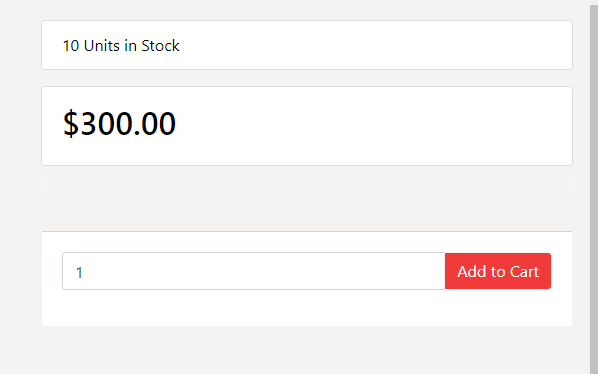The height and width of the screenshot is (374, 598).
Task: Click the gray background beneath the cart panel
Action: 307,350
